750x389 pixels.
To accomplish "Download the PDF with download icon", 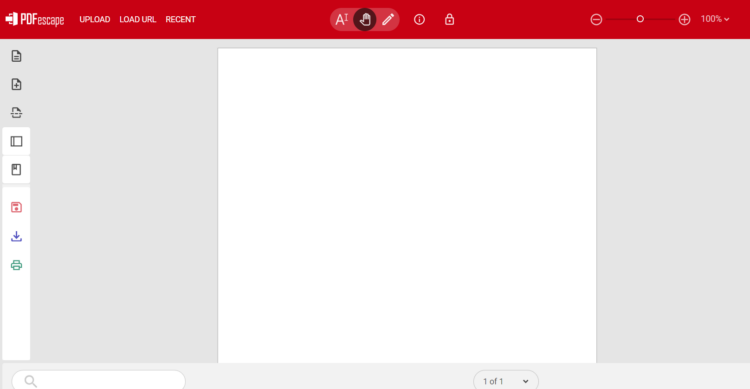I will [x=16, y=236].
